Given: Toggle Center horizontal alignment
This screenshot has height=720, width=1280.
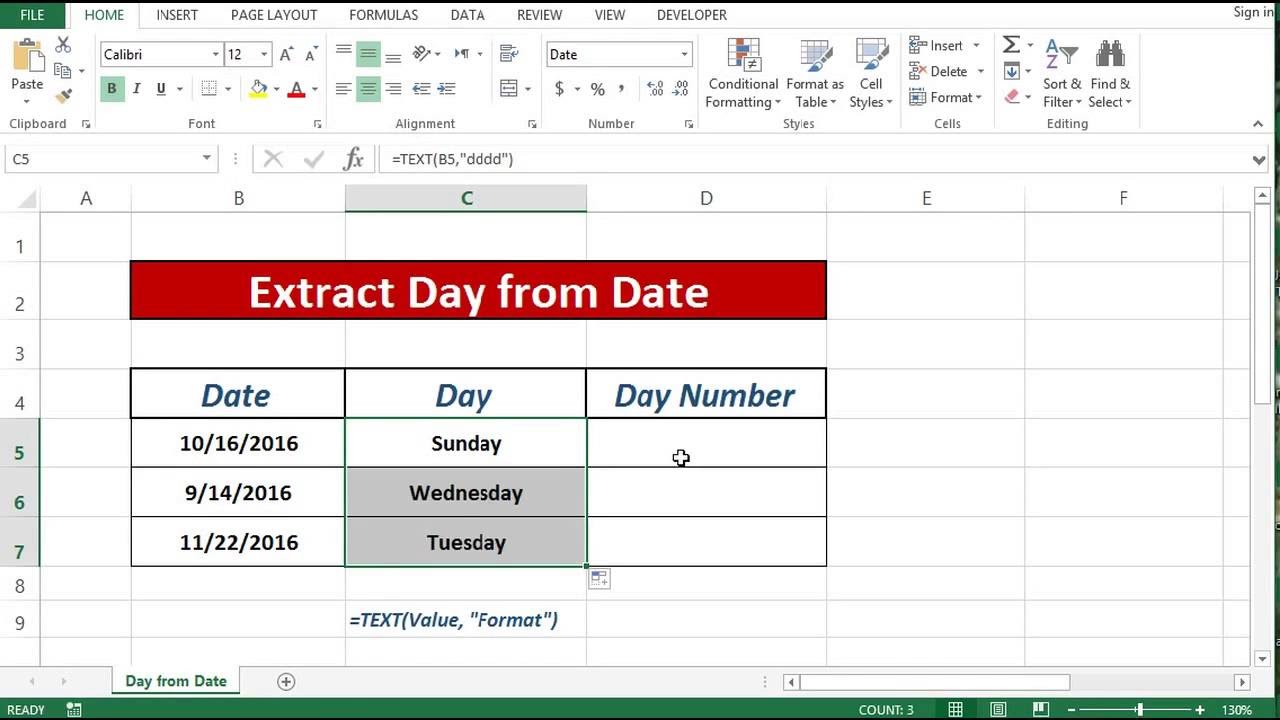Looking at the screenshot, I should 368,89.
